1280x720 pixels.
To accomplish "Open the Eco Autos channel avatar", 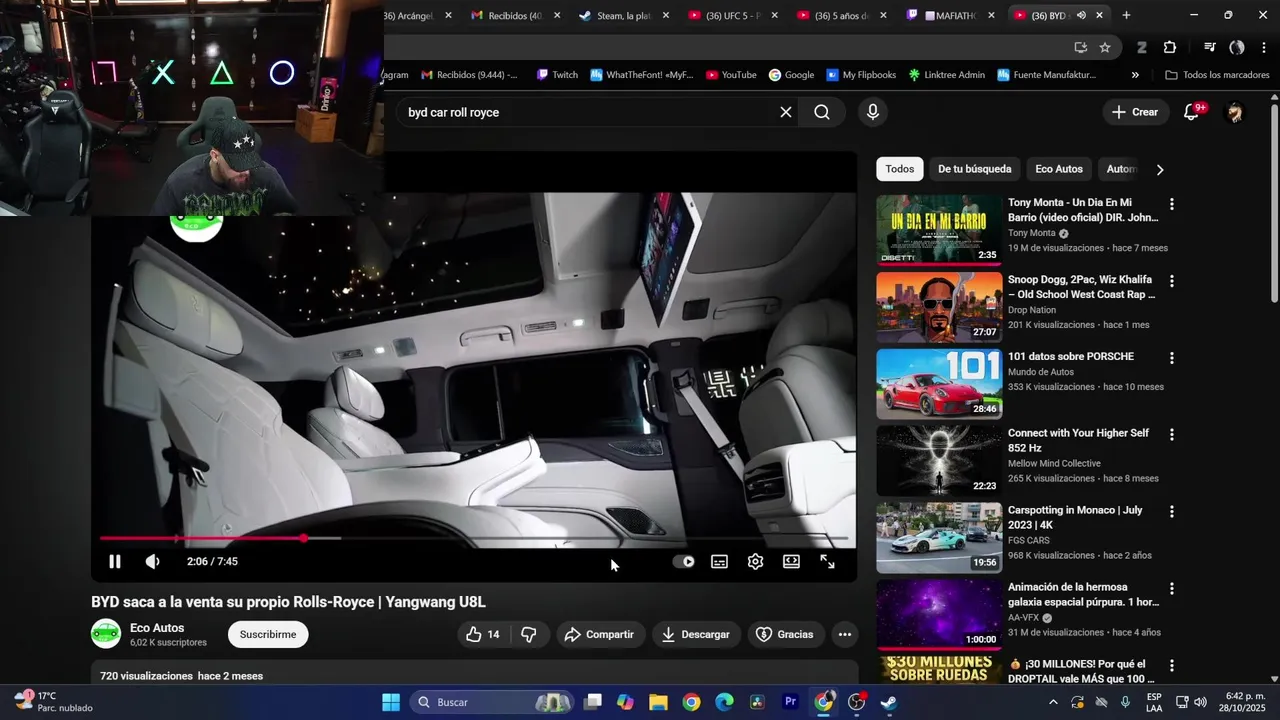I will point(106,634).
